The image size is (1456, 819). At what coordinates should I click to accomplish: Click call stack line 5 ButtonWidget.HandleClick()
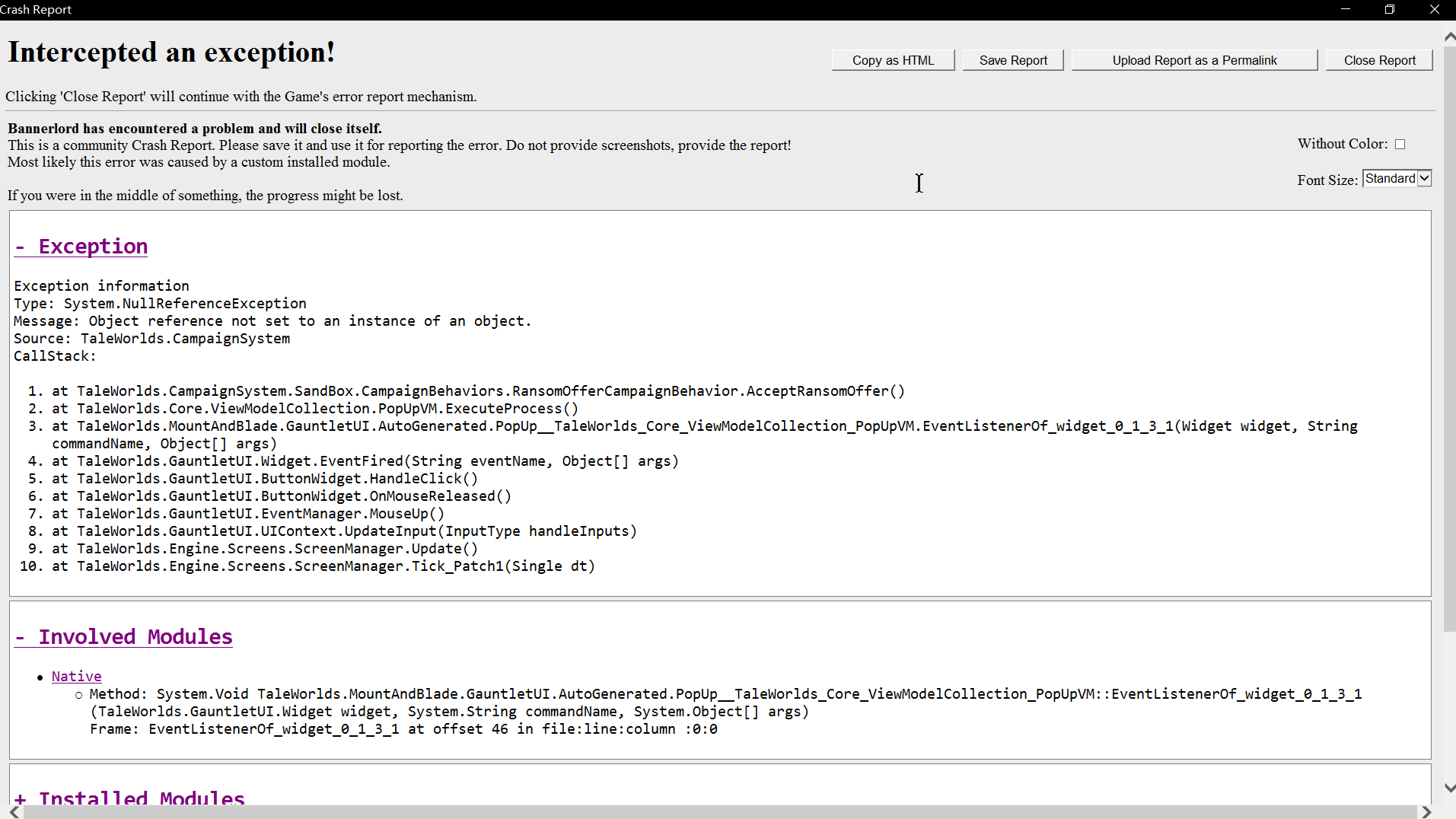coord(265,479)
